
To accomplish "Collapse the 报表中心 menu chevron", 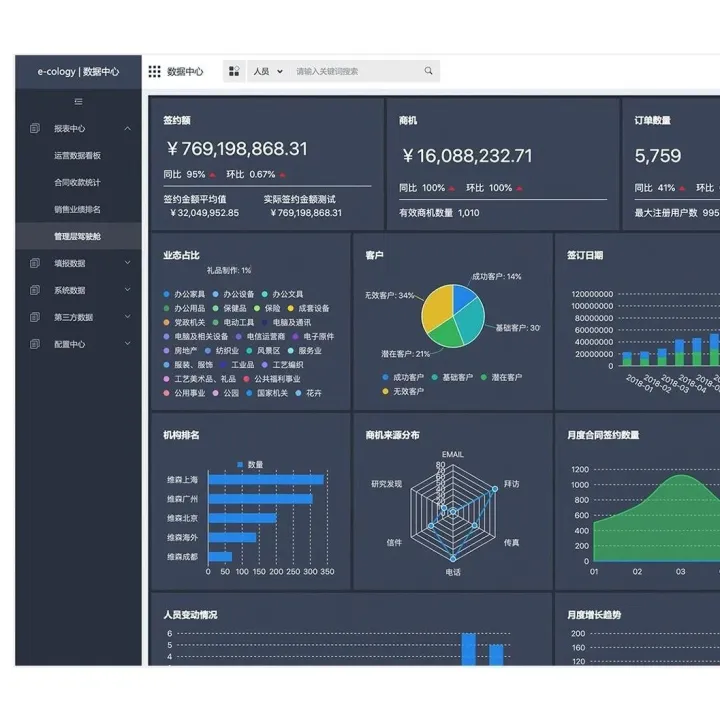I will (x=127, y=129).
